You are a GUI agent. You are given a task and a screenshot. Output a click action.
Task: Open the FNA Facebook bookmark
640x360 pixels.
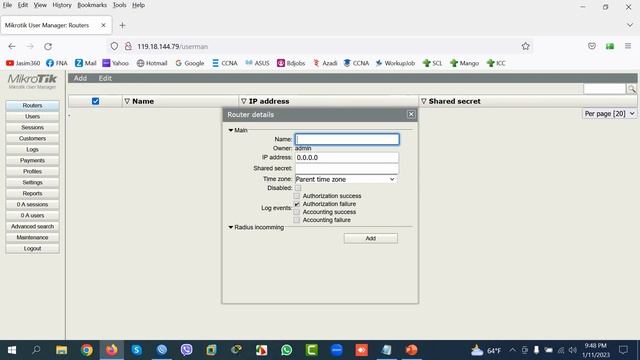pyautogui.click(x=57, y=63)
